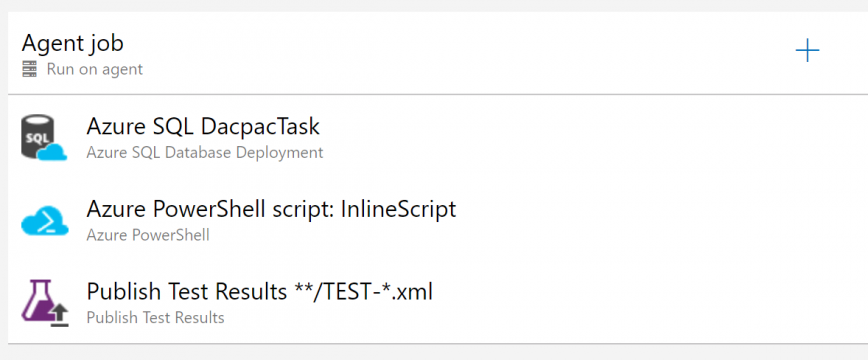The image size is (868, 360).
Task: Click the plus icon to add a task
Action: tap(807, 51)
